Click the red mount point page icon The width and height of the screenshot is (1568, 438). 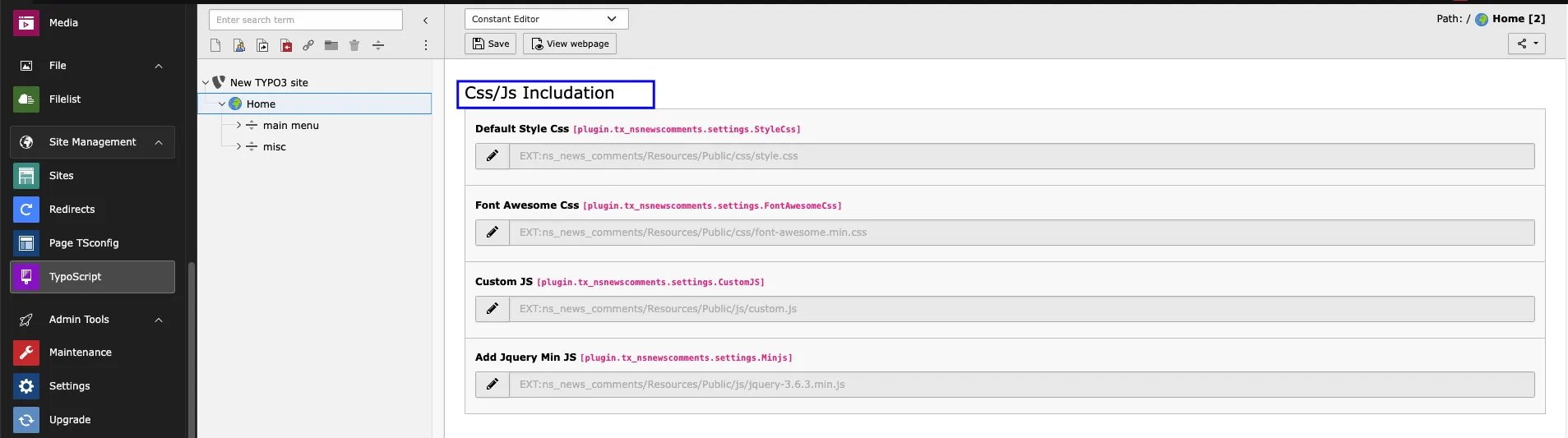(x=286, y=45)
